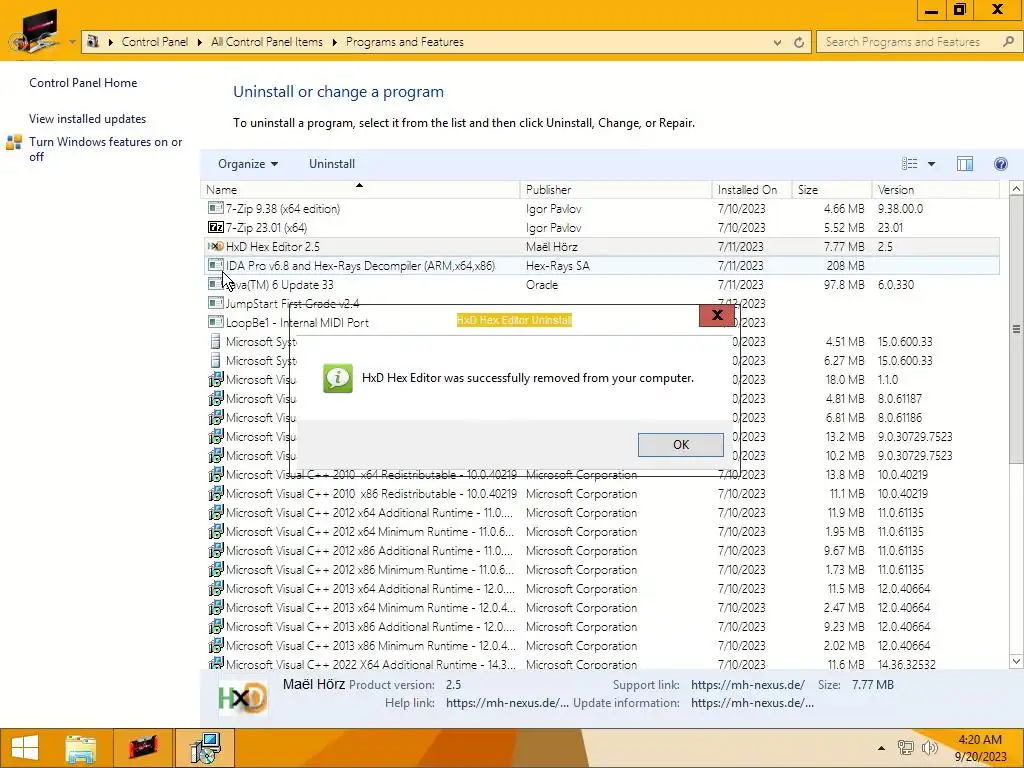Screen dimensions: 1024x768
Task: Click OK in the uninstall confirmation dialog
Action: [680, 445]
